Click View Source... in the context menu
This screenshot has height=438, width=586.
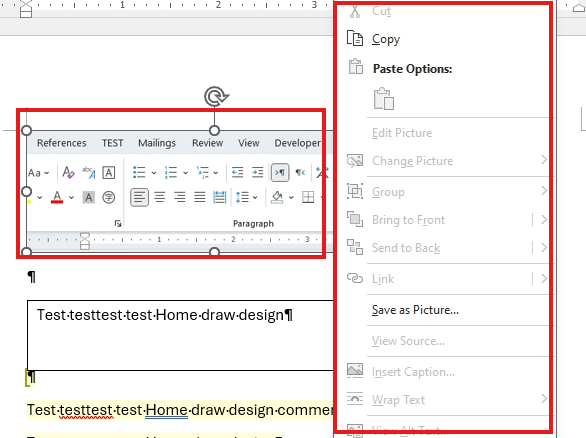click(x=408, y=341)
